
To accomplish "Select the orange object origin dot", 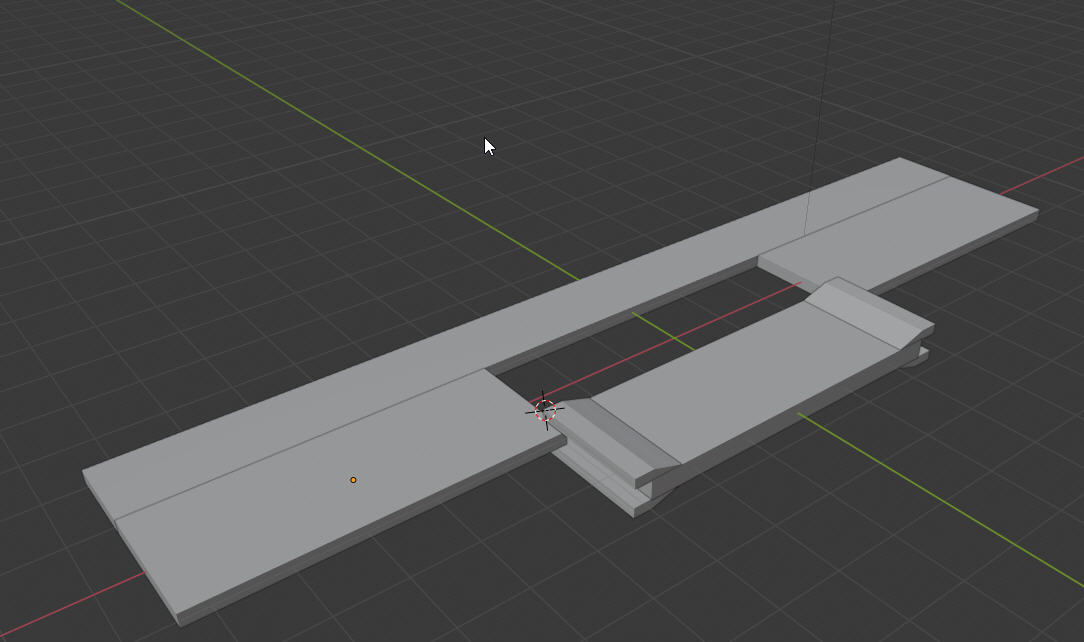I will pyautogui.click(x=353, y=481).
